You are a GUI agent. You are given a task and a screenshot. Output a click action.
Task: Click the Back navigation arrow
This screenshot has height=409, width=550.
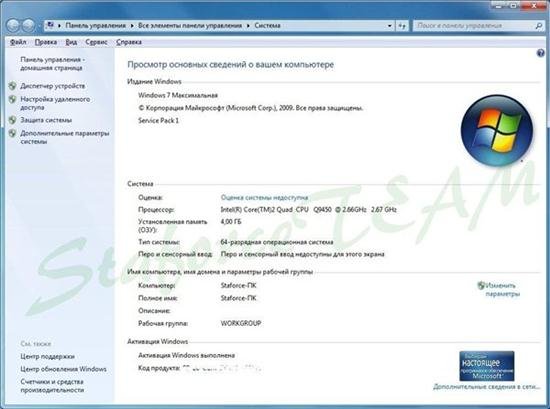coord(13,25)
